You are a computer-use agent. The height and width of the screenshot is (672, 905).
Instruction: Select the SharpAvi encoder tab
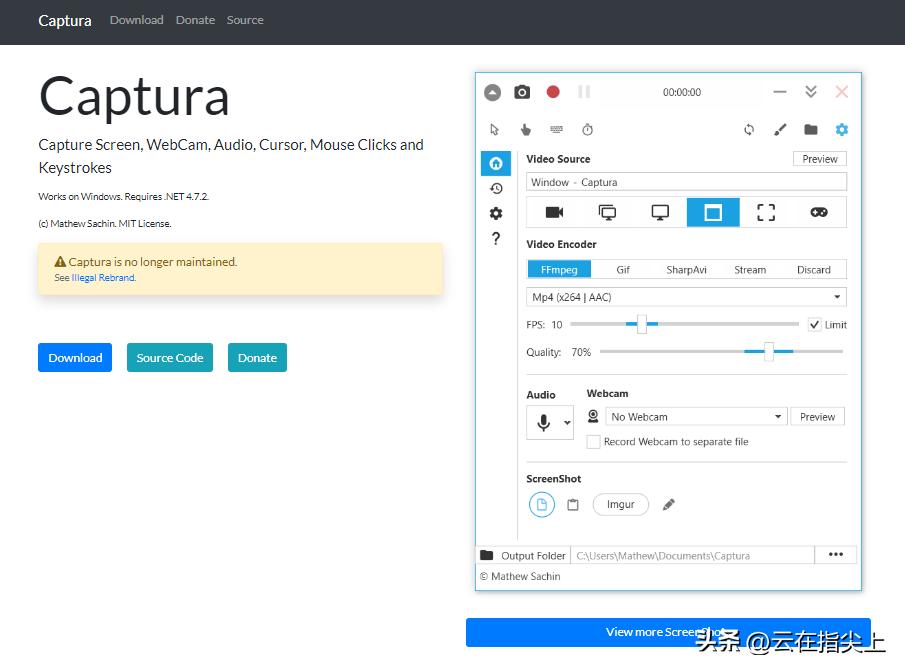pyautogui.click(x=686, y=270)
